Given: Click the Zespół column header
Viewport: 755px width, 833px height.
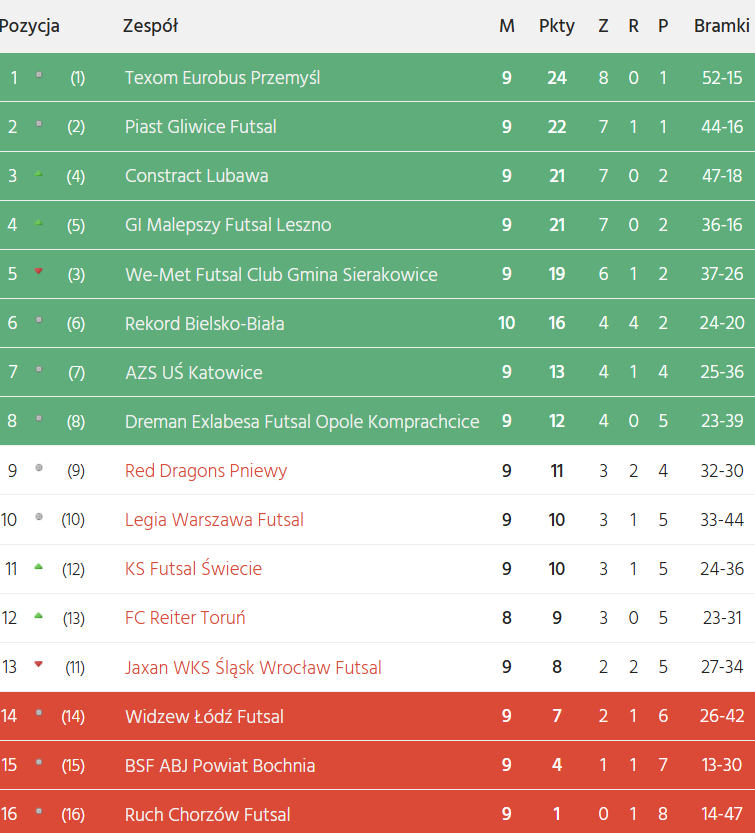Looking at the screenshot, I should pos(150,26).
